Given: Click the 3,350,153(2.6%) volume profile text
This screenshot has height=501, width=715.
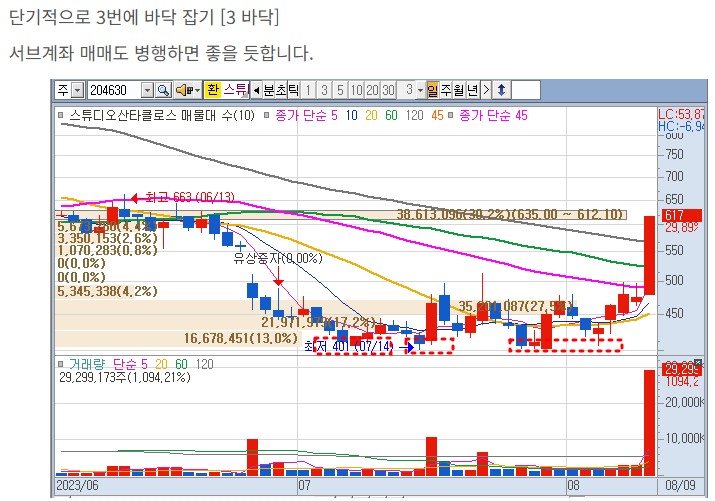Looking at the screenshot, I should [x=107, y=238].
